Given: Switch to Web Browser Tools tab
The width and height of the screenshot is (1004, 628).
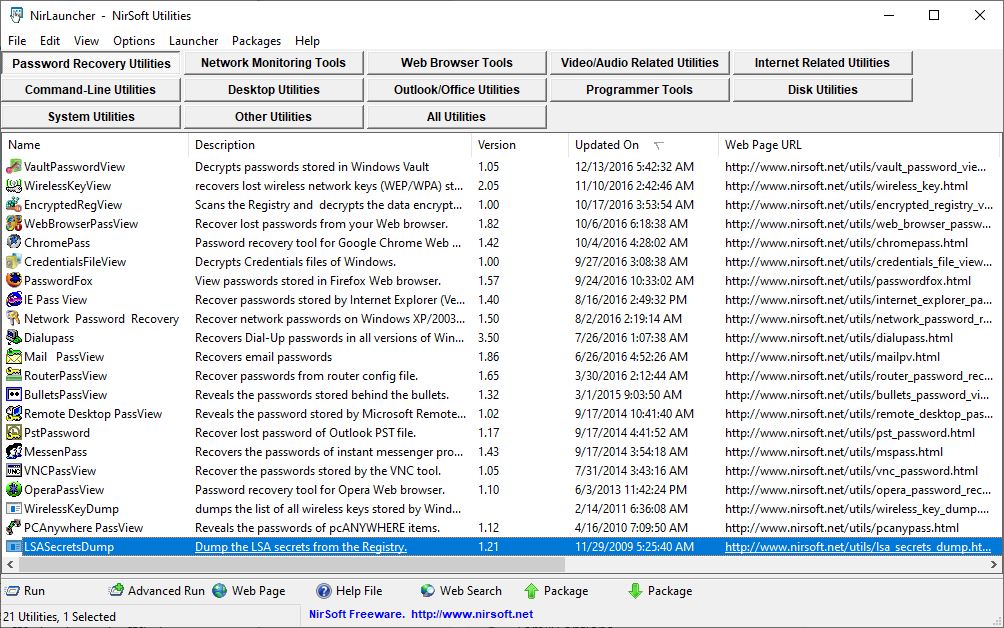Looking at the screenshot, I should click(x=457, y=63).
